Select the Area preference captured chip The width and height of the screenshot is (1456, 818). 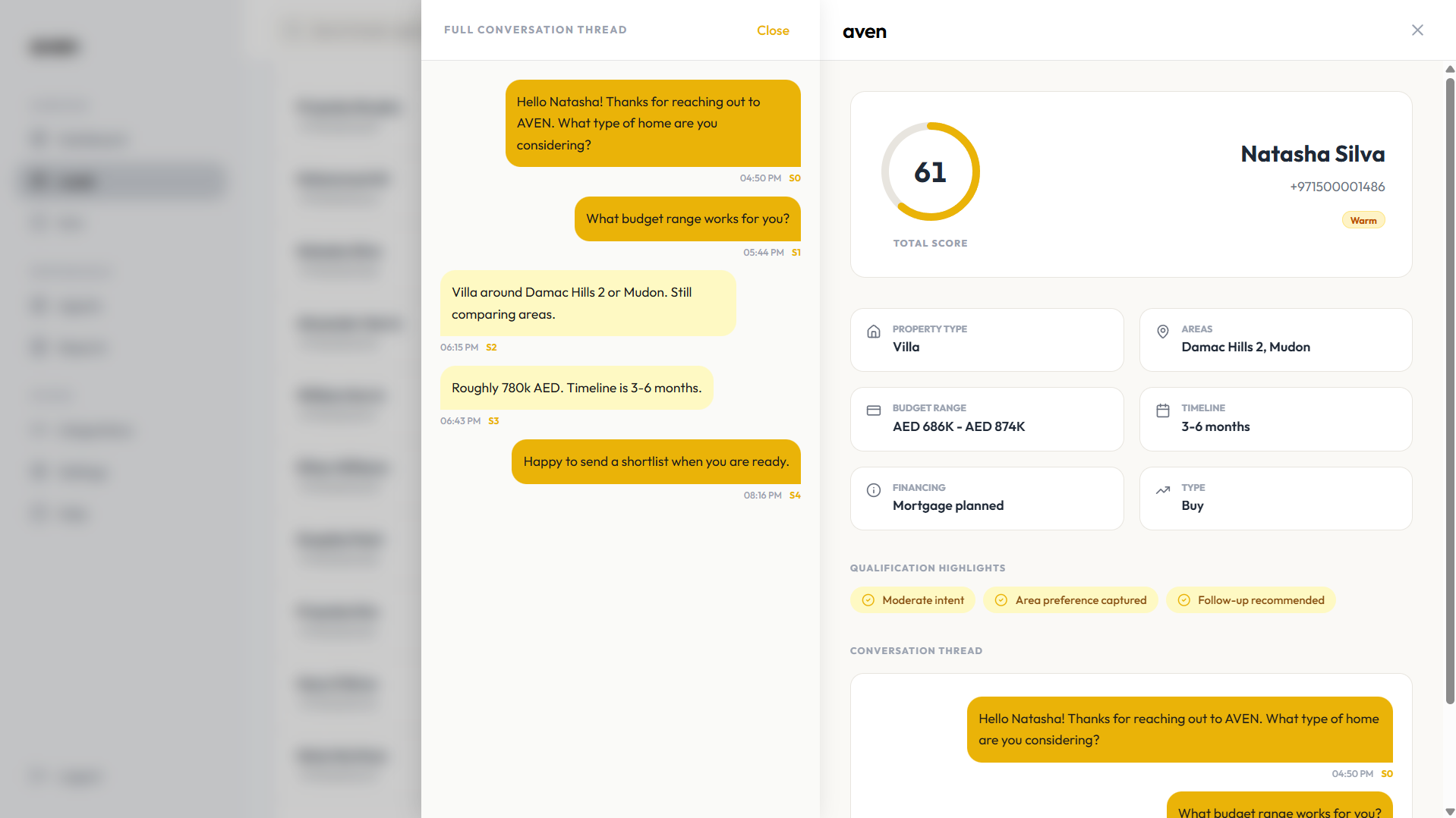point(1070,600)
